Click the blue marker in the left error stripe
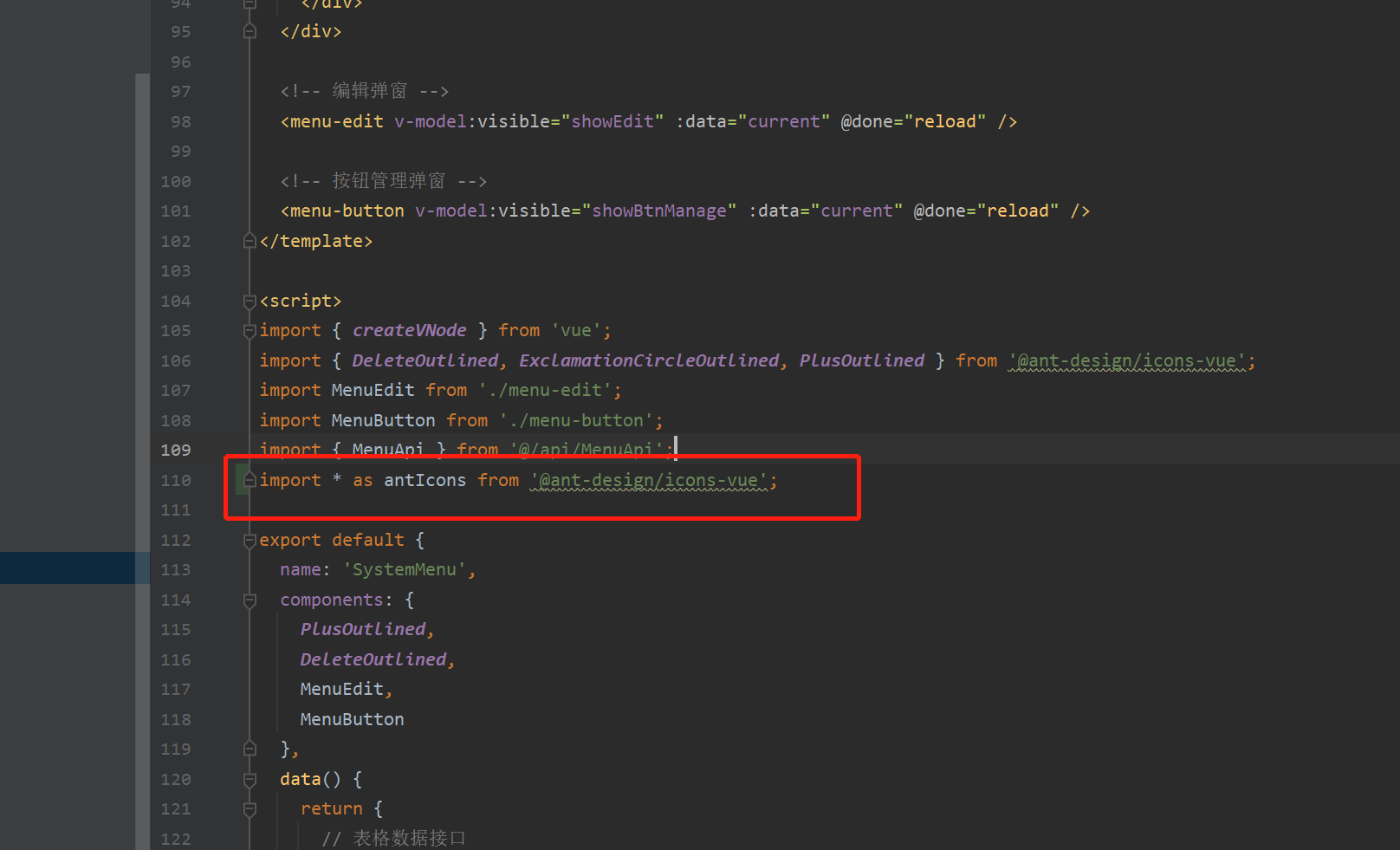This screenshot has width=1400, height=850. point(69,568)
